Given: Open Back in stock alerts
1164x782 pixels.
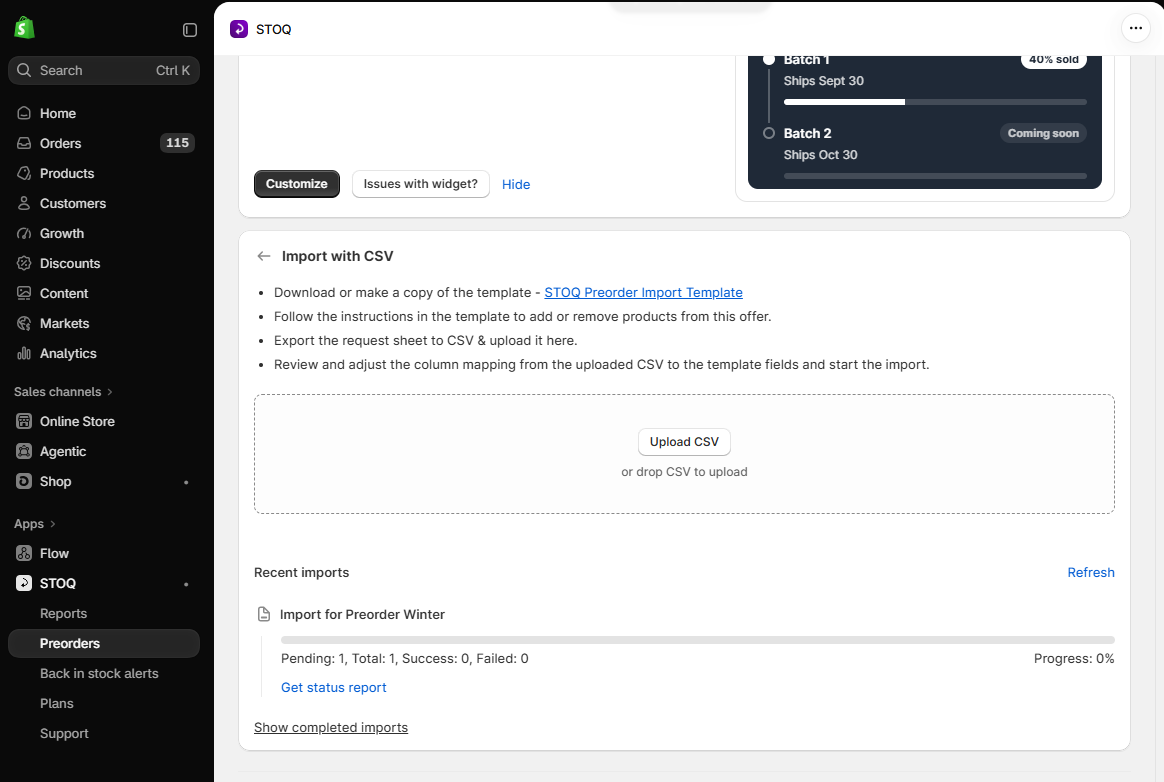Looking at the screenshot, I should tap(99, 674).
